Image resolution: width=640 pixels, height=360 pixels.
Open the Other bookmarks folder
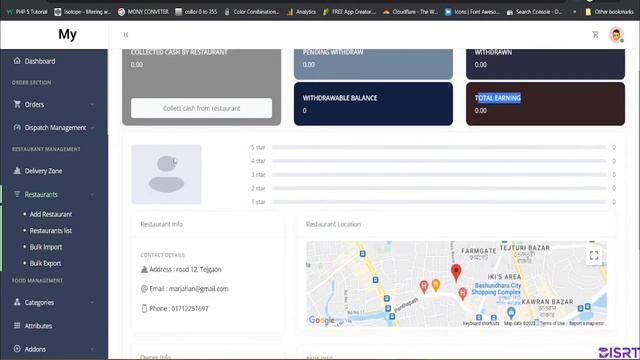tap(609, 12)
